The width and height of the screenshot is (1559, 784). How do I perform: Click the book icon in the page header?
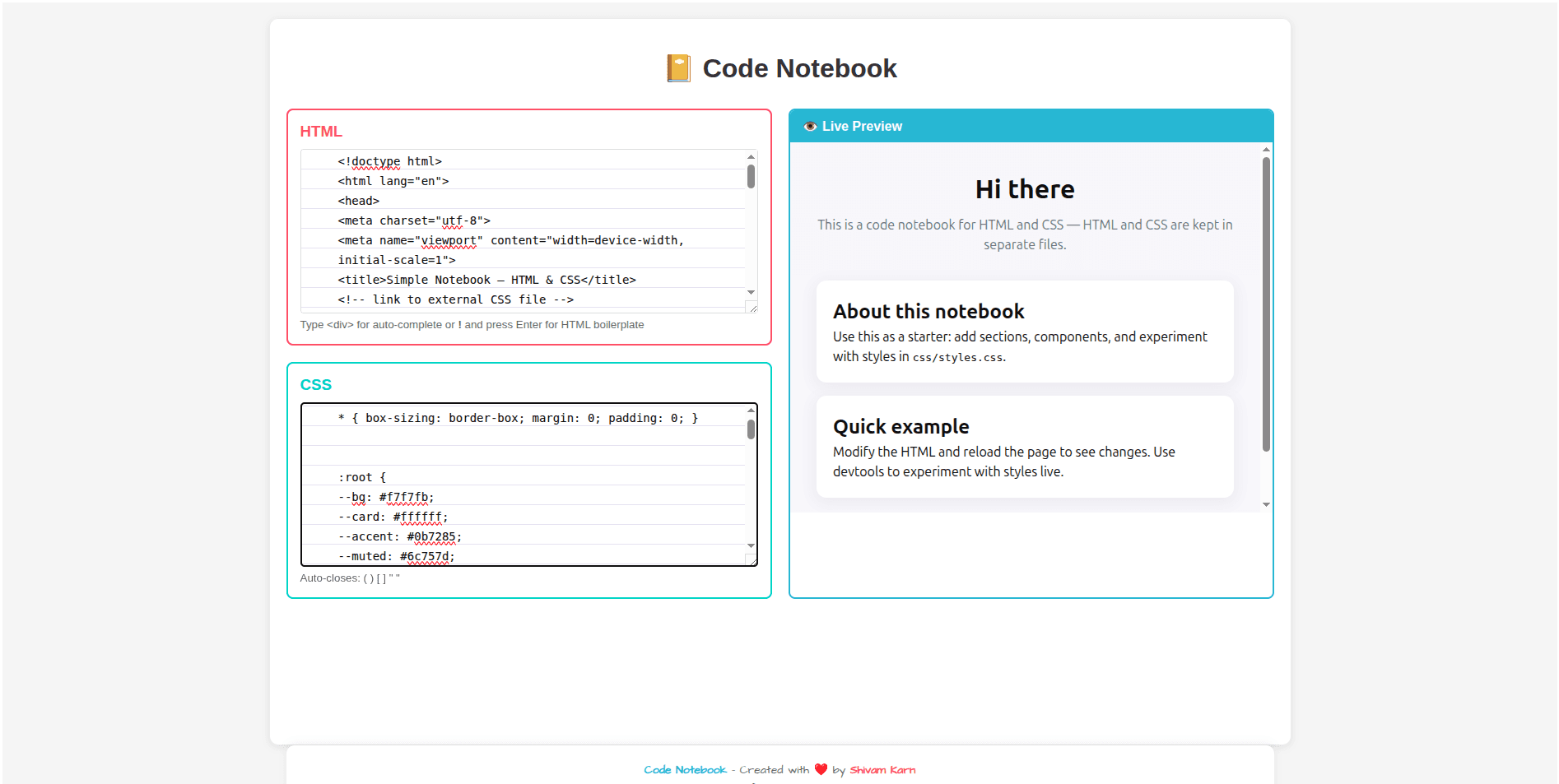pyautogui.click(x=677, y=67)
